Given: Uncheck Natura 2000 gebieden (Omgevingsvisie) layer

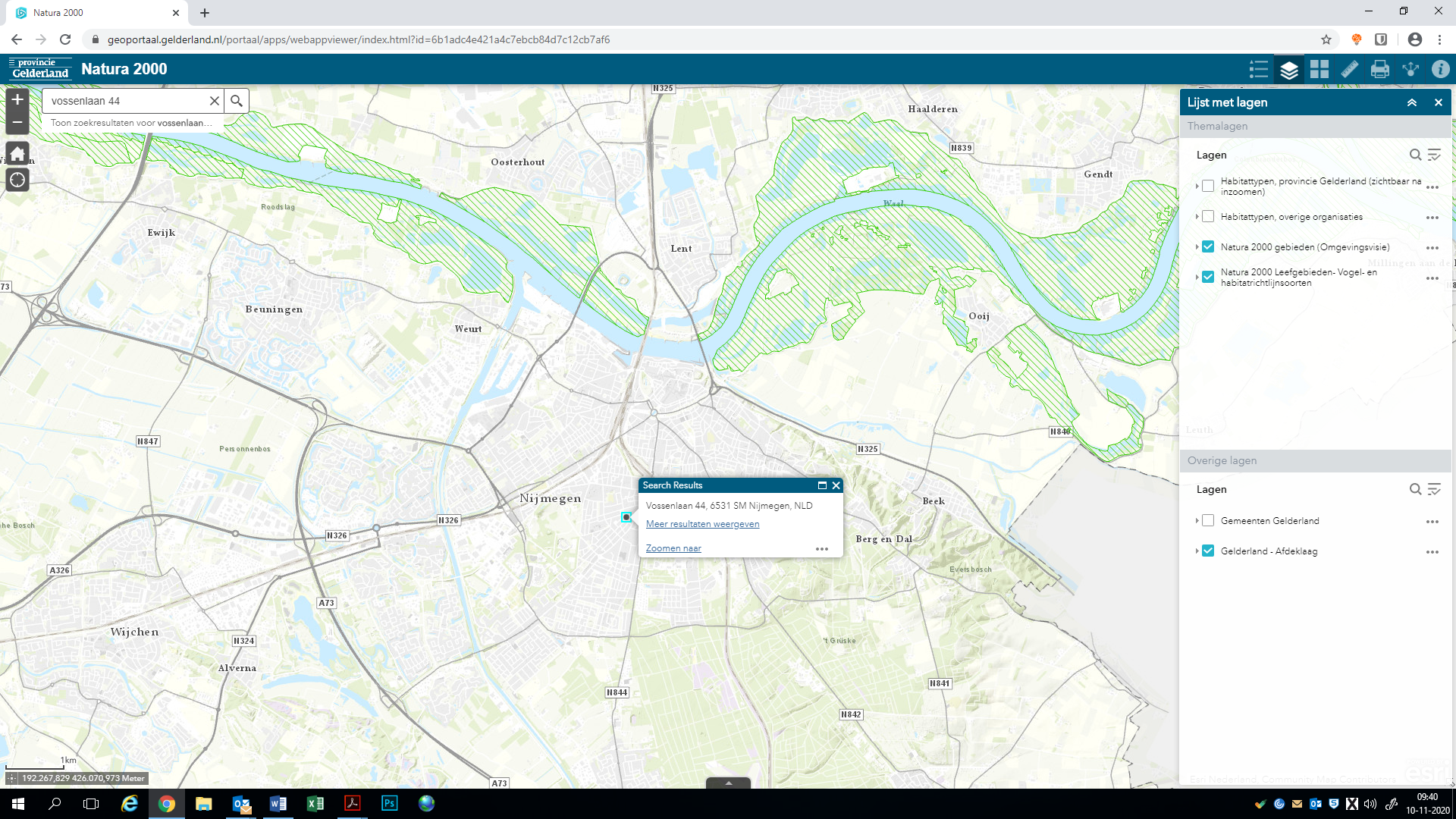Looking at the screenshot, I should (x=1208, y=246).
